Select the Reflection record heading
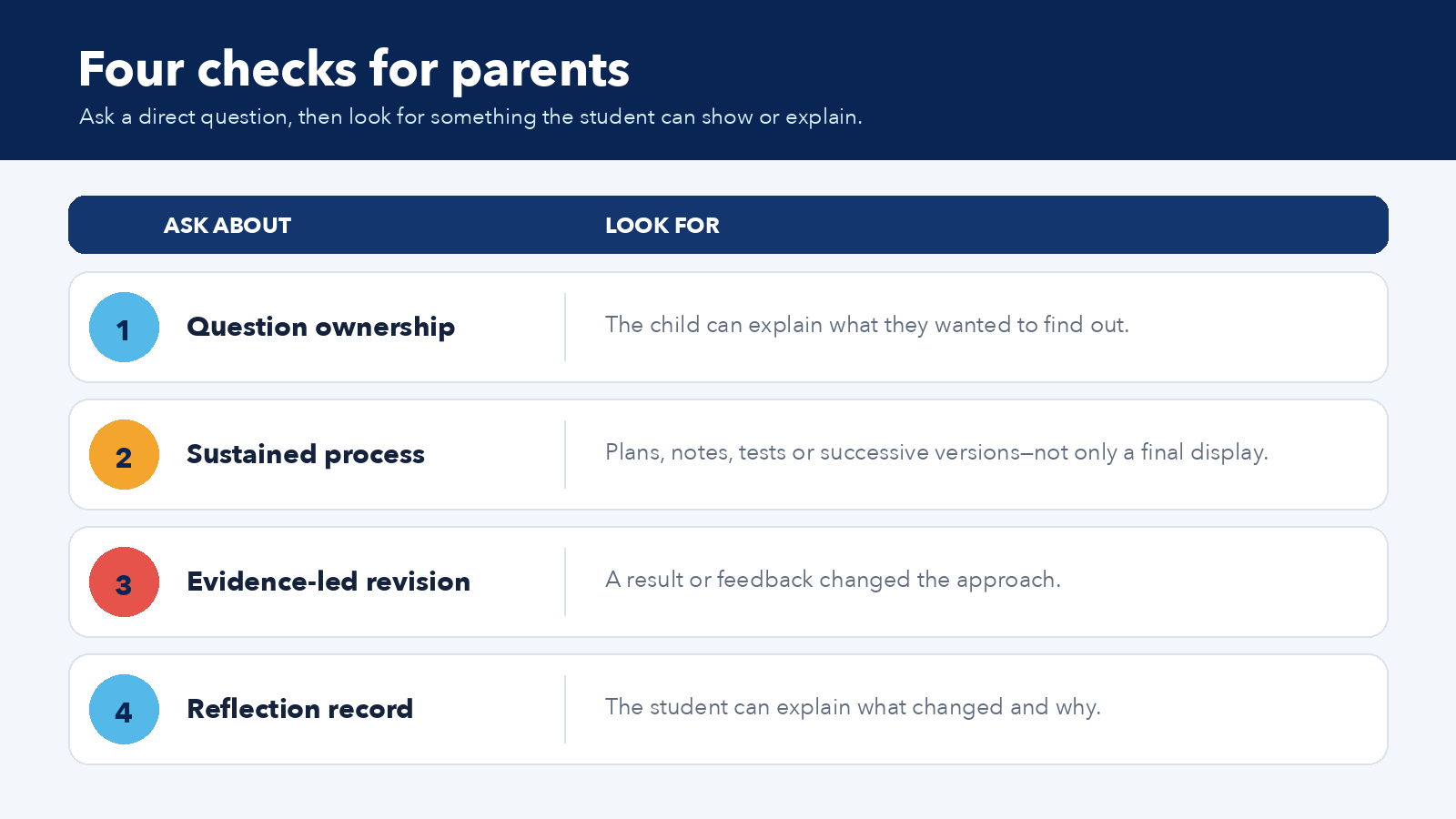The image size is (1456, 819). tap(299, 709)
